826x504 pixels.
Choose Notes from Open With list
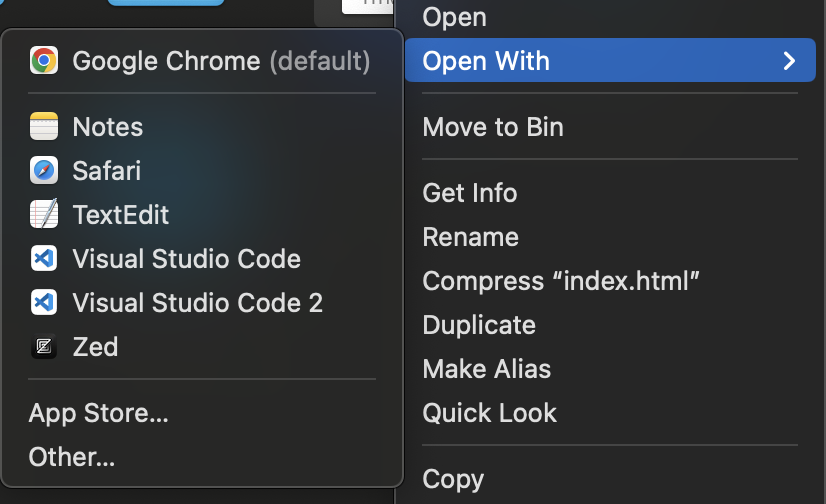pyautogui.click(x=202, y=126)
